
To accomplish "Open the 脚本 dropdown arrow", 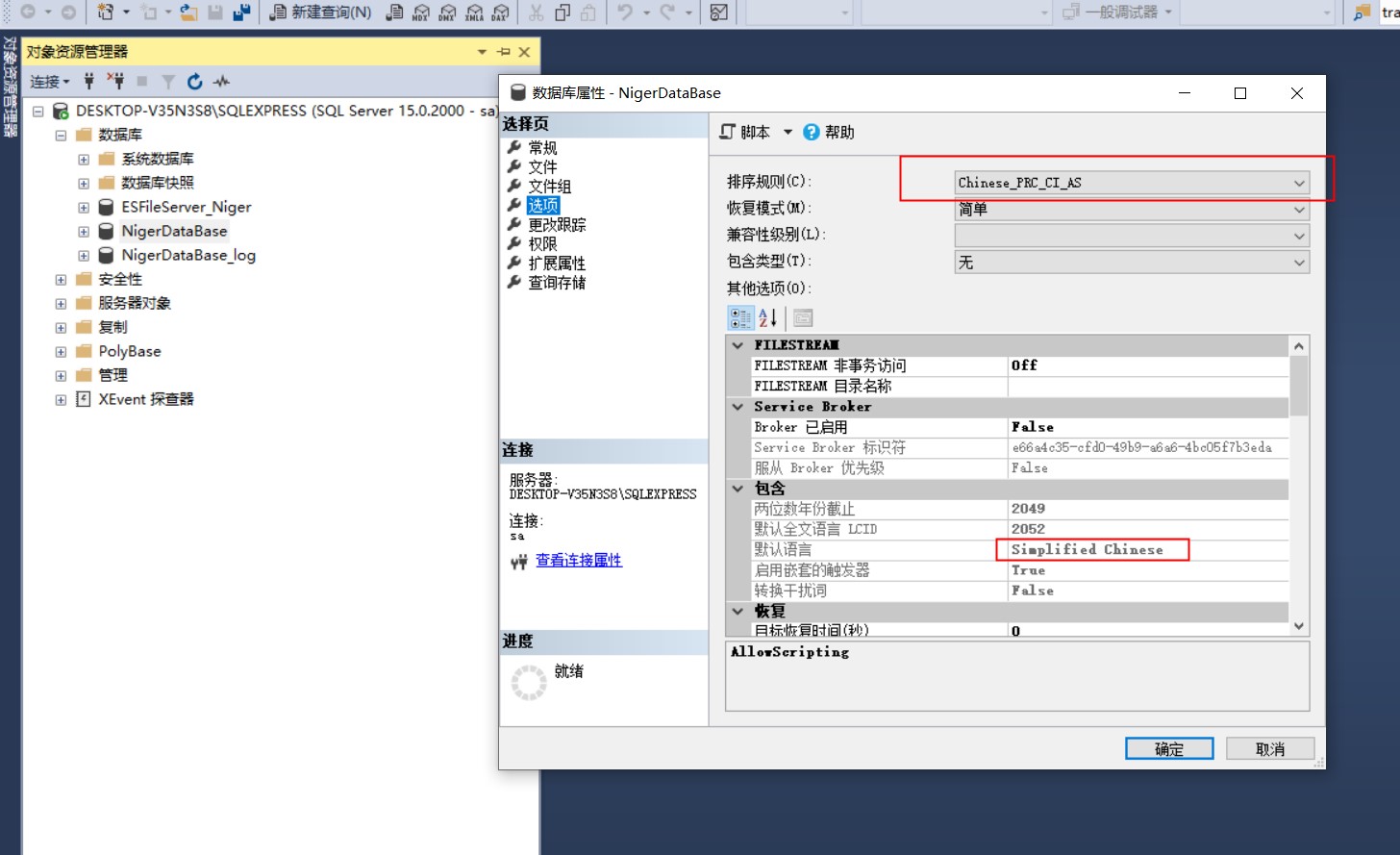I will [787, 132].
